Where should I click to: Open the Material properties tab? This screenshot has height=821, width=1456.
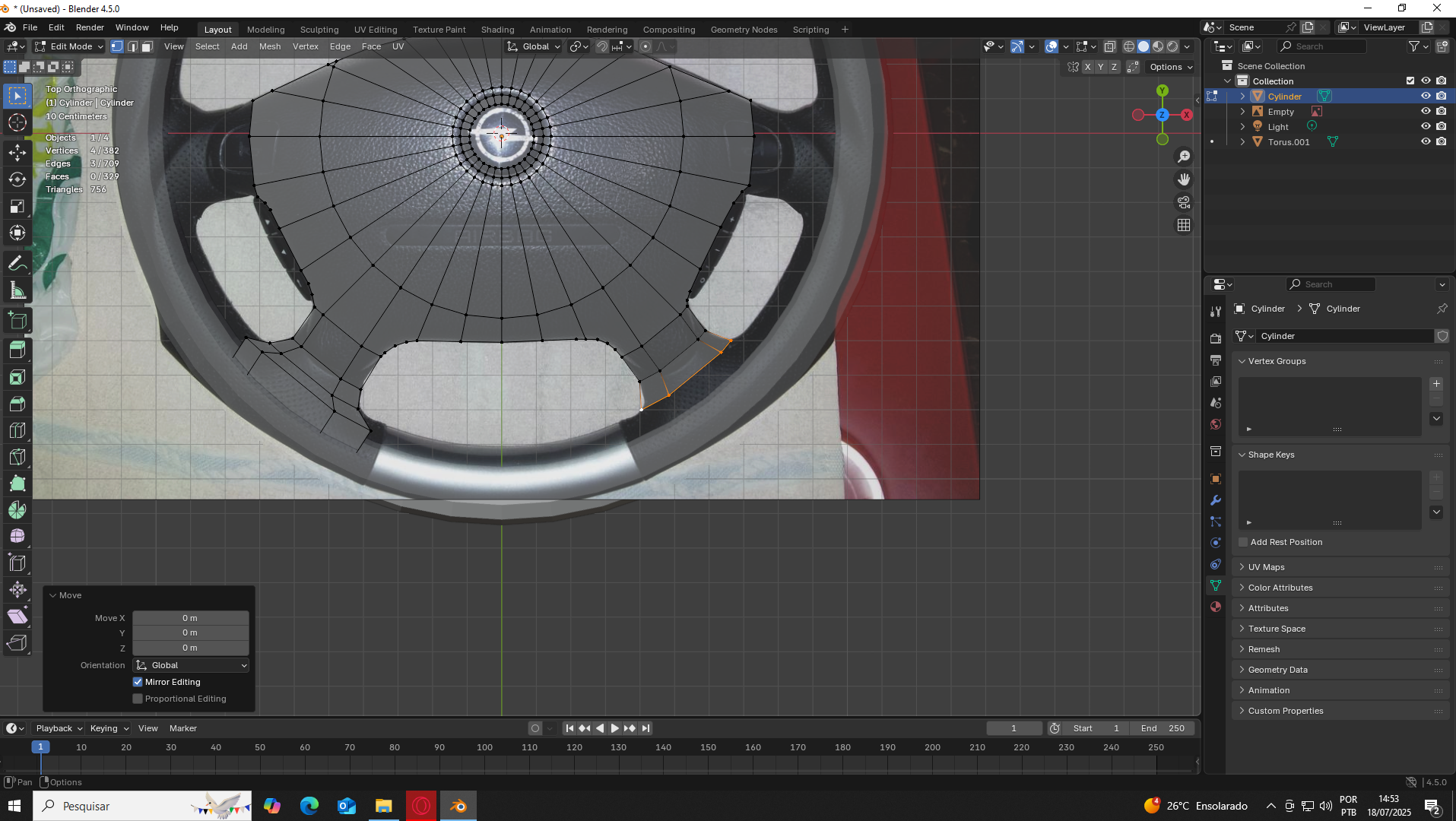1216,607
